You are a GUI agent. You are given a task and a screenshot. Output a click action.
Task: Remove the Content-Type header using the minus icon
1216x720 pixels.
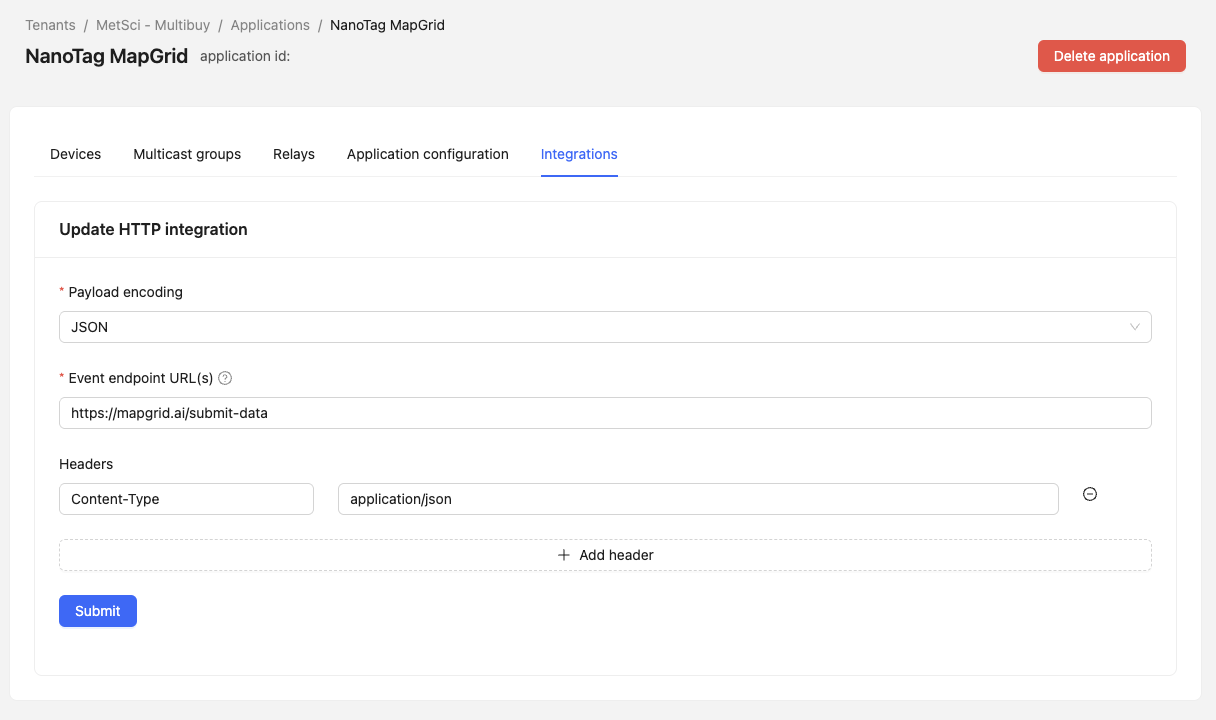1089,494
